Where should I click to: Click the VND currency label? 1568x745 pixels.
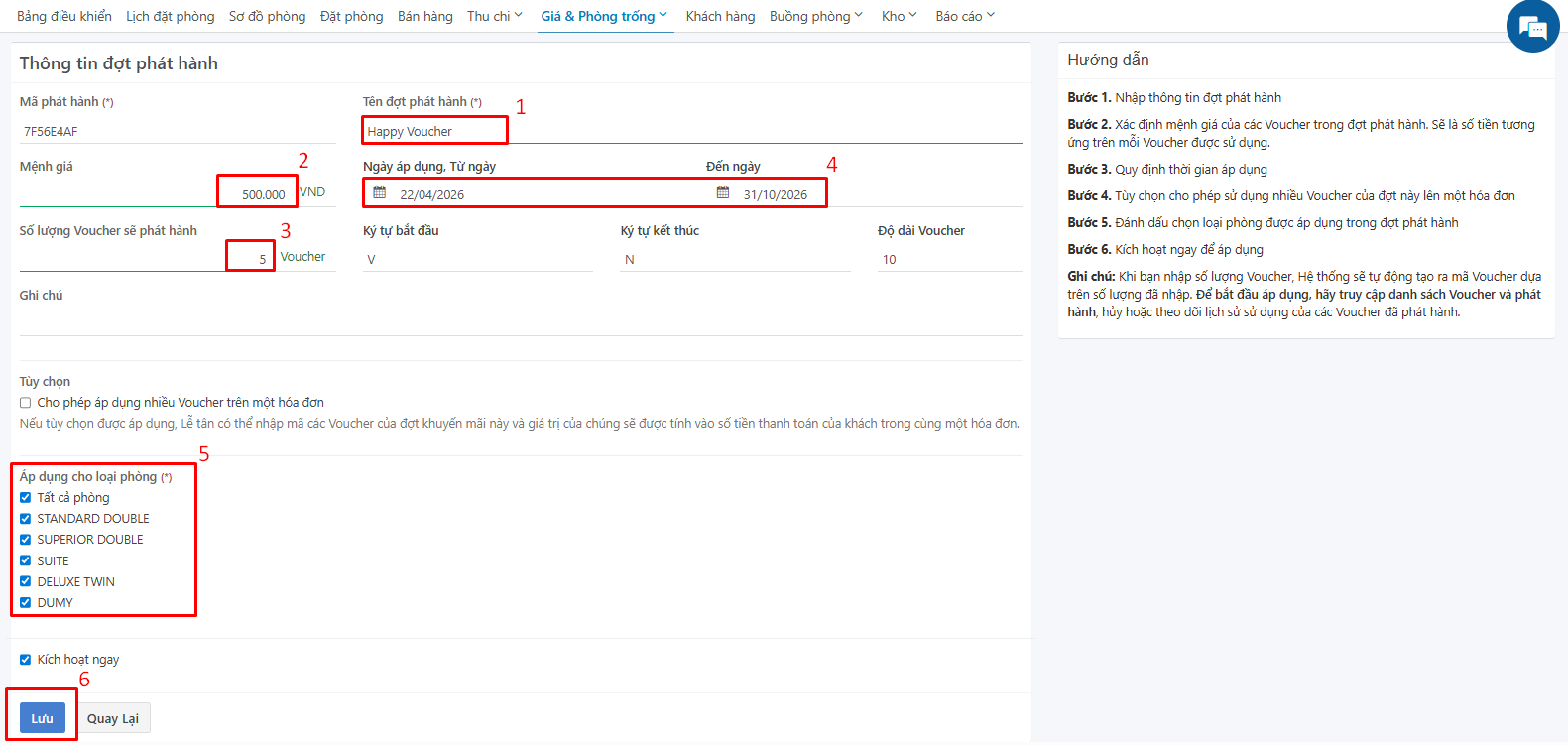click(312, 191)
